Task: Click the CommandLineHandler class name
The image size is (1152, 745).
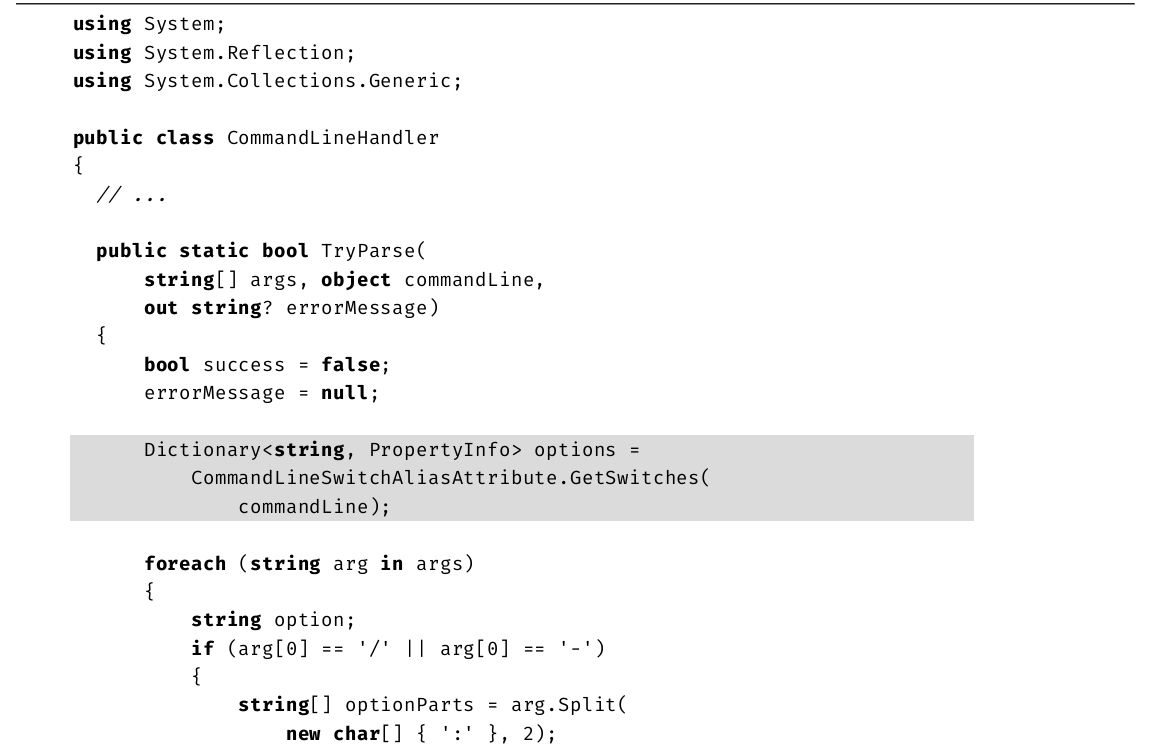Action: tap(333, 138)
